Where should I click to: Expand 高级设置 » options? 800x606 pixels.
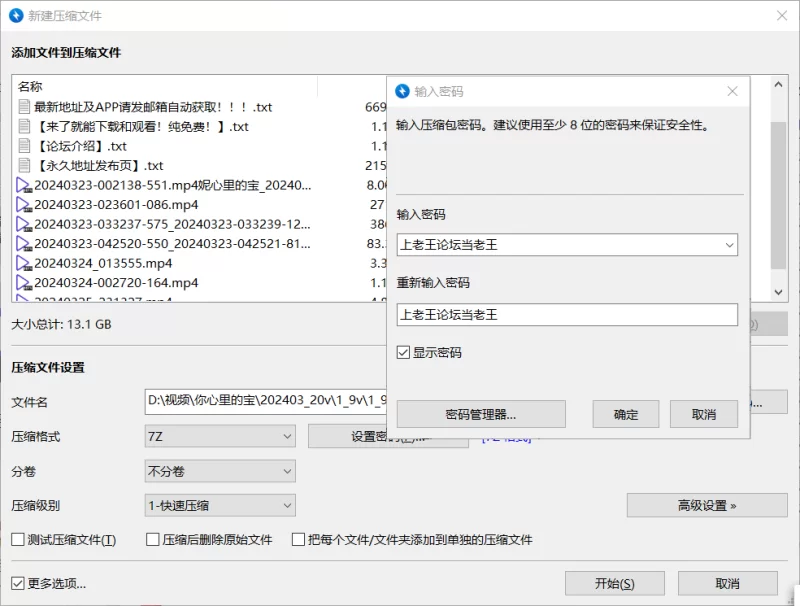coord(707,506)
